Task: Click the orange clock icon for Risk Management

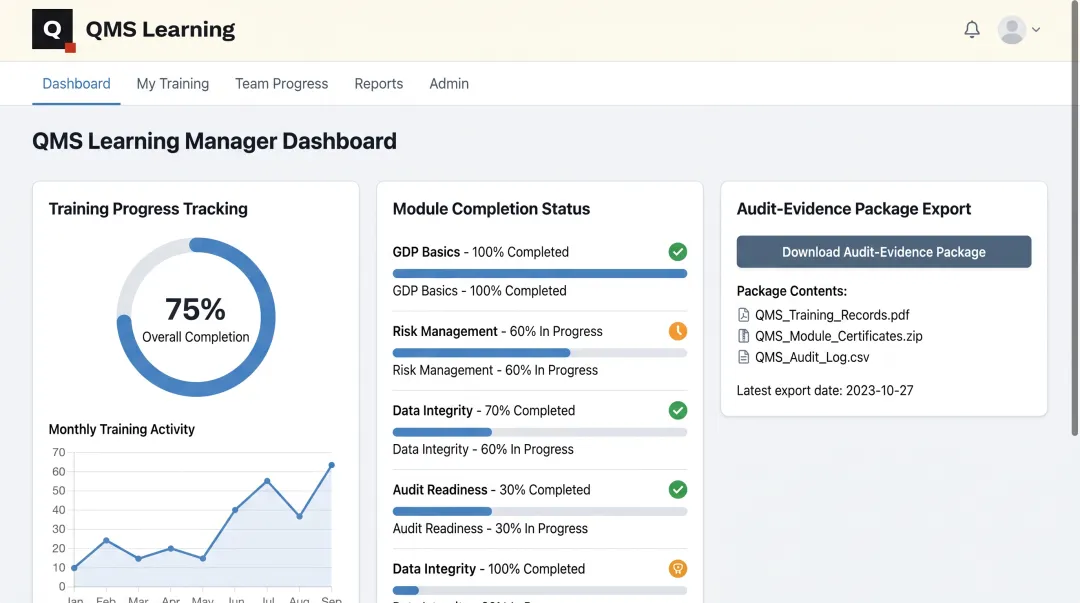Action: 678,331
